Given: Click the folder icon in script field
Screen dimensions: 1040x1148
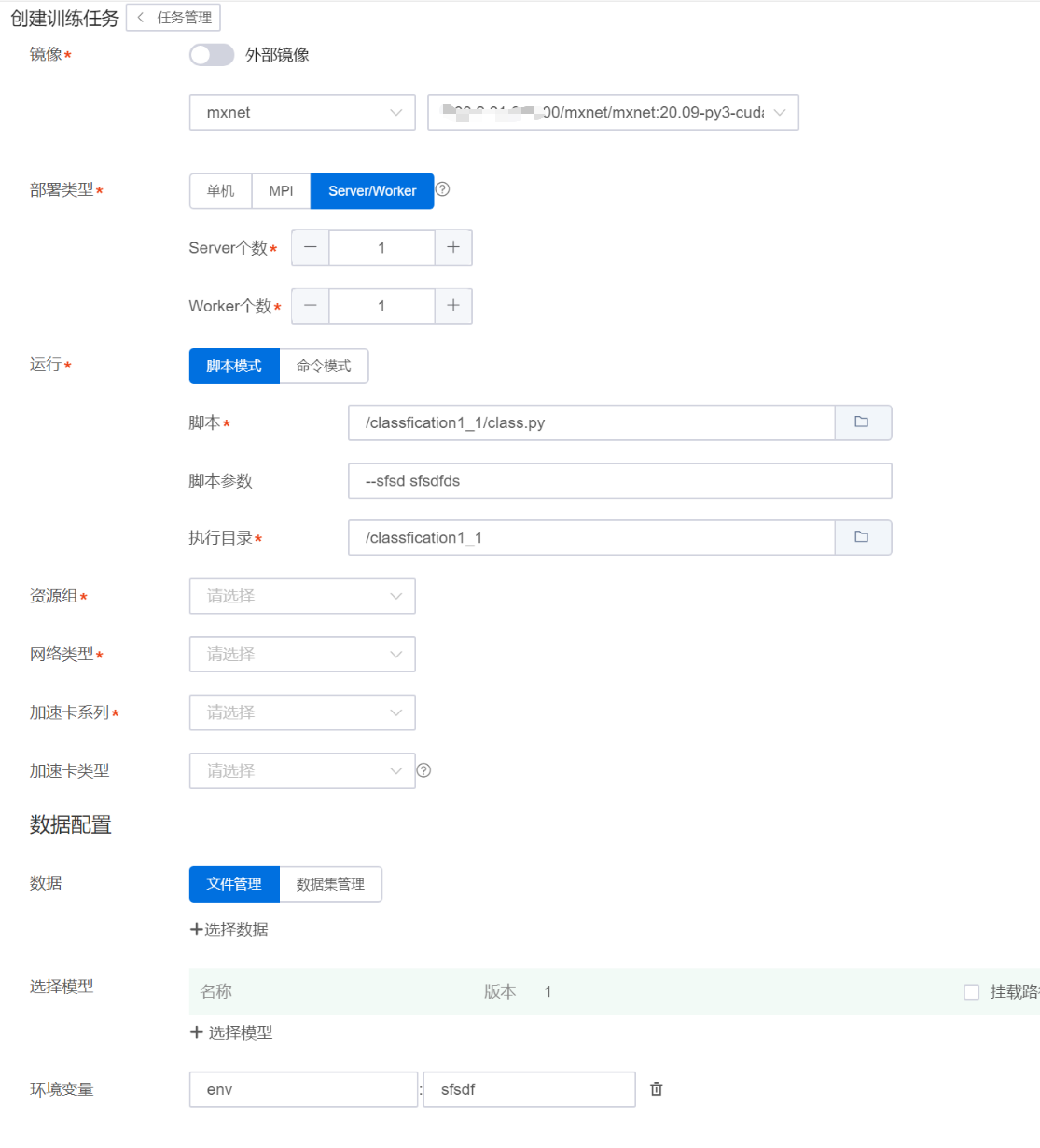Looking at the screenshot, I should pos(862,422).
